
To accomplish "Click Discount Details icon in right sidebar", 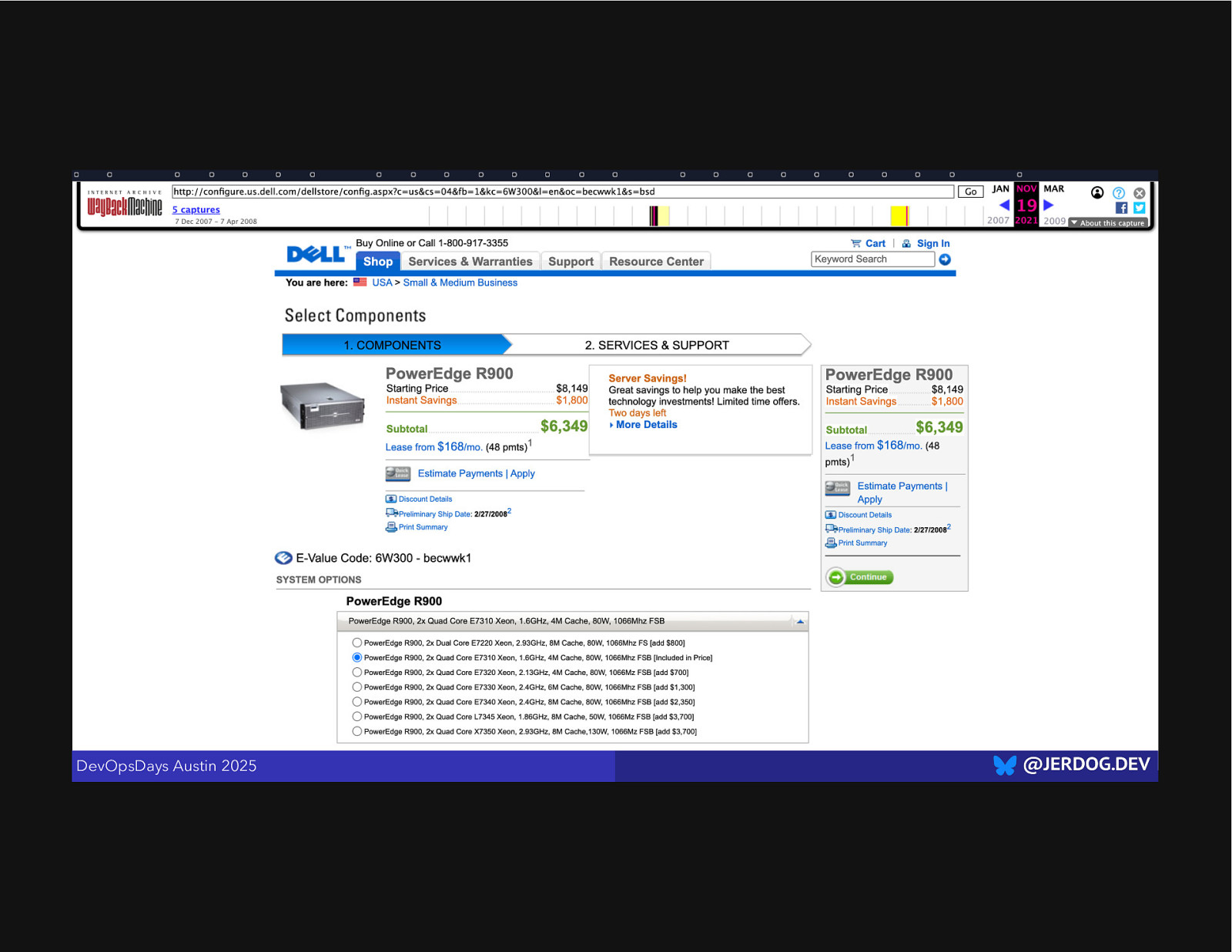I will (x=831, y=515).
